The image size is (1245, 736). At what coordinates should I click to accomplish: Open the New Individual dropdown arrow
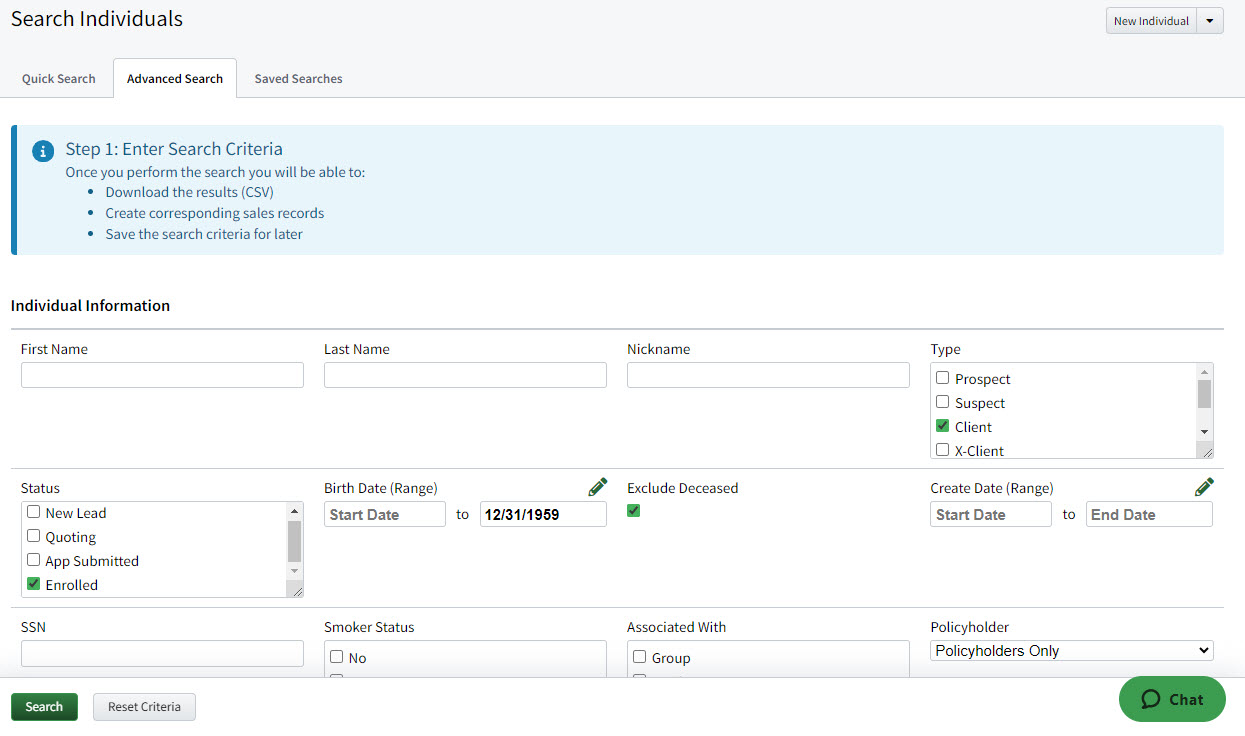pos(1210,21)
